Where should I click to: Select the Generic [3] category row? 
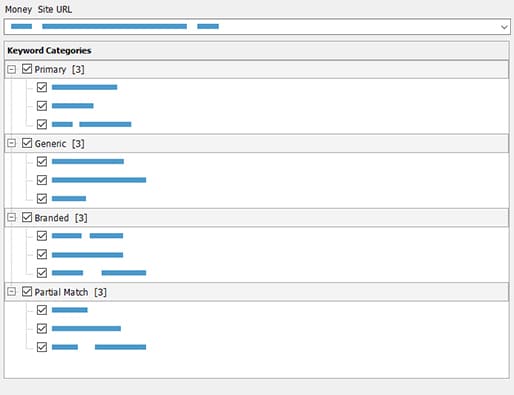click(x=257, y=144)
